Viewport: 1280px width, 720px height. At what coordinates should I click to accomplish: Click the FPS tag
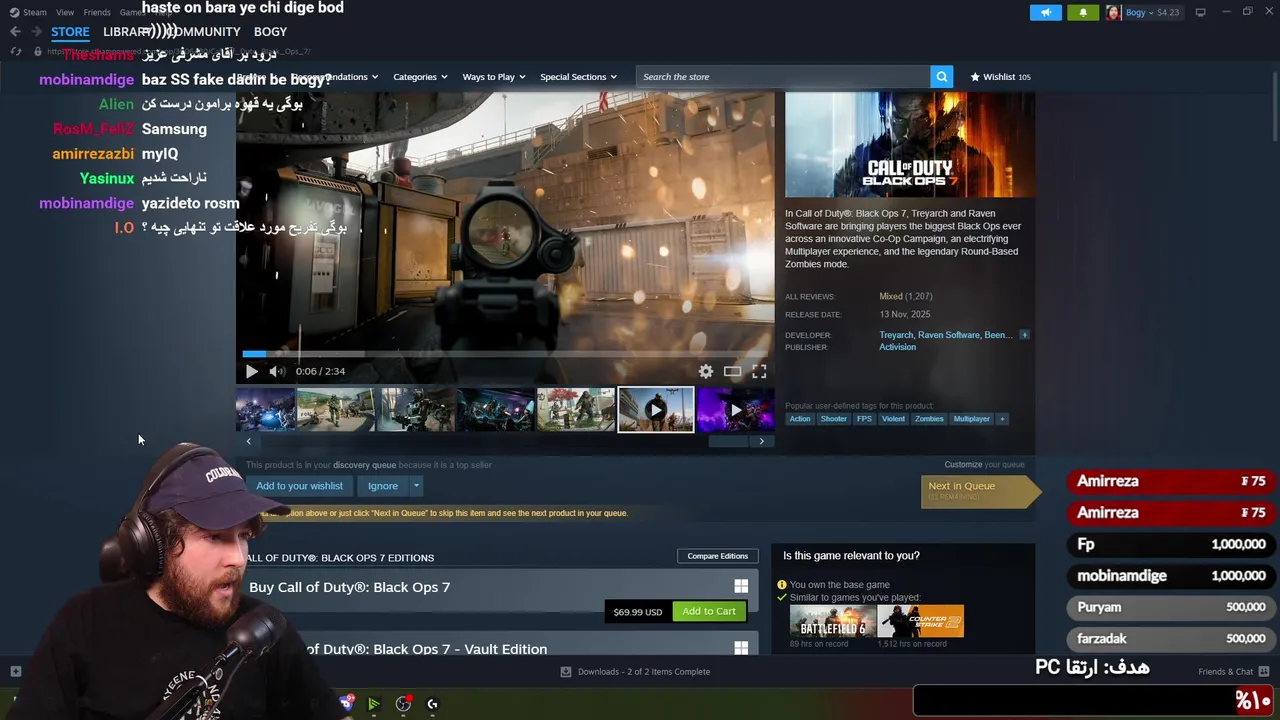coord(864,419)
